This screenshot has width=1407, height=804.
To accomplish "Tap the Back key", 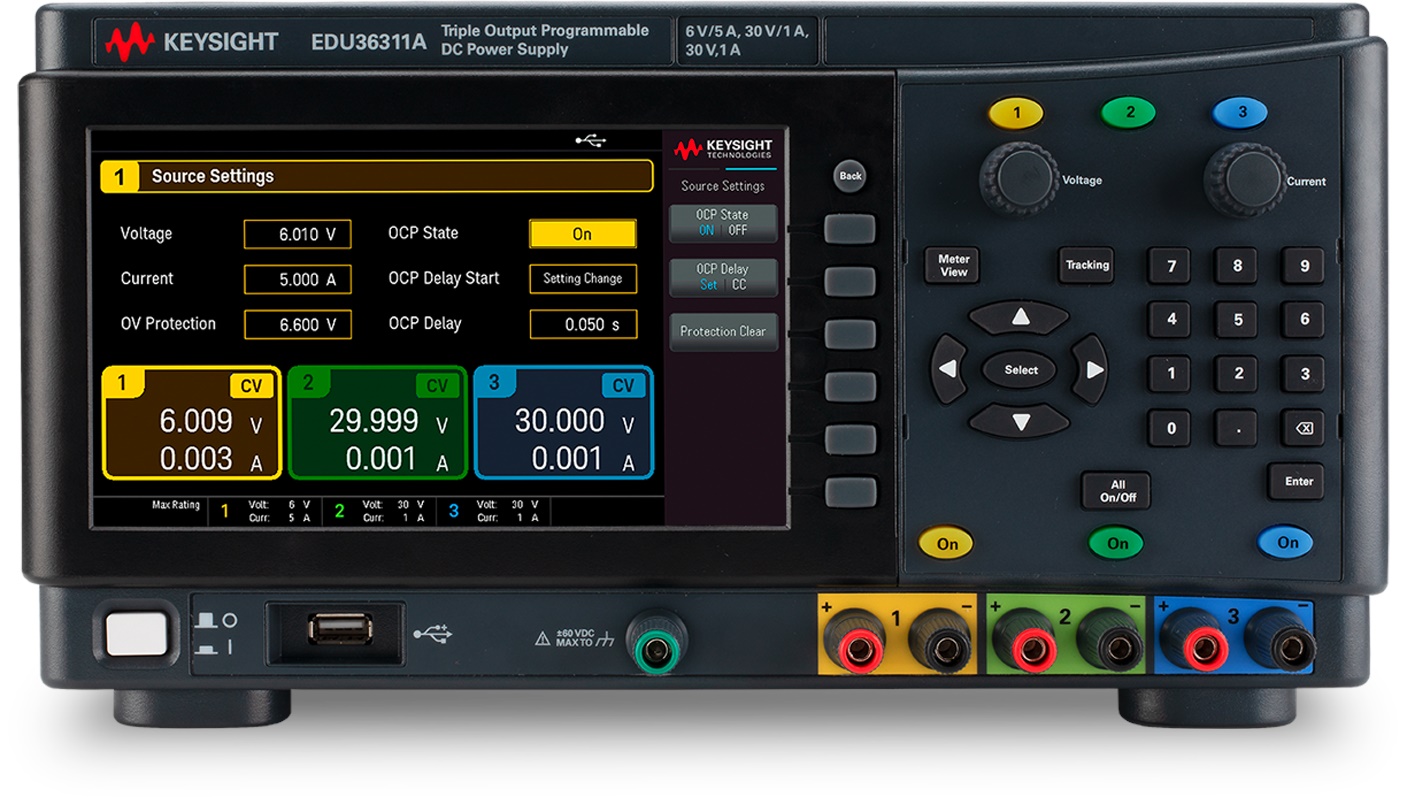I will [850, 176].
